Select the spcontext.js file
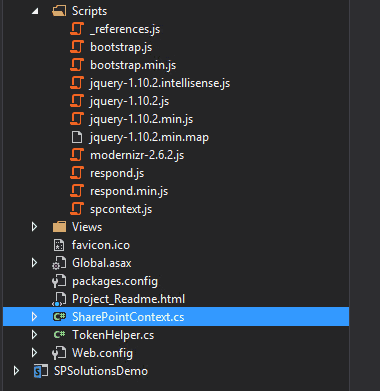The height and width of the screenshot is (391, 380). pos(121,209)
